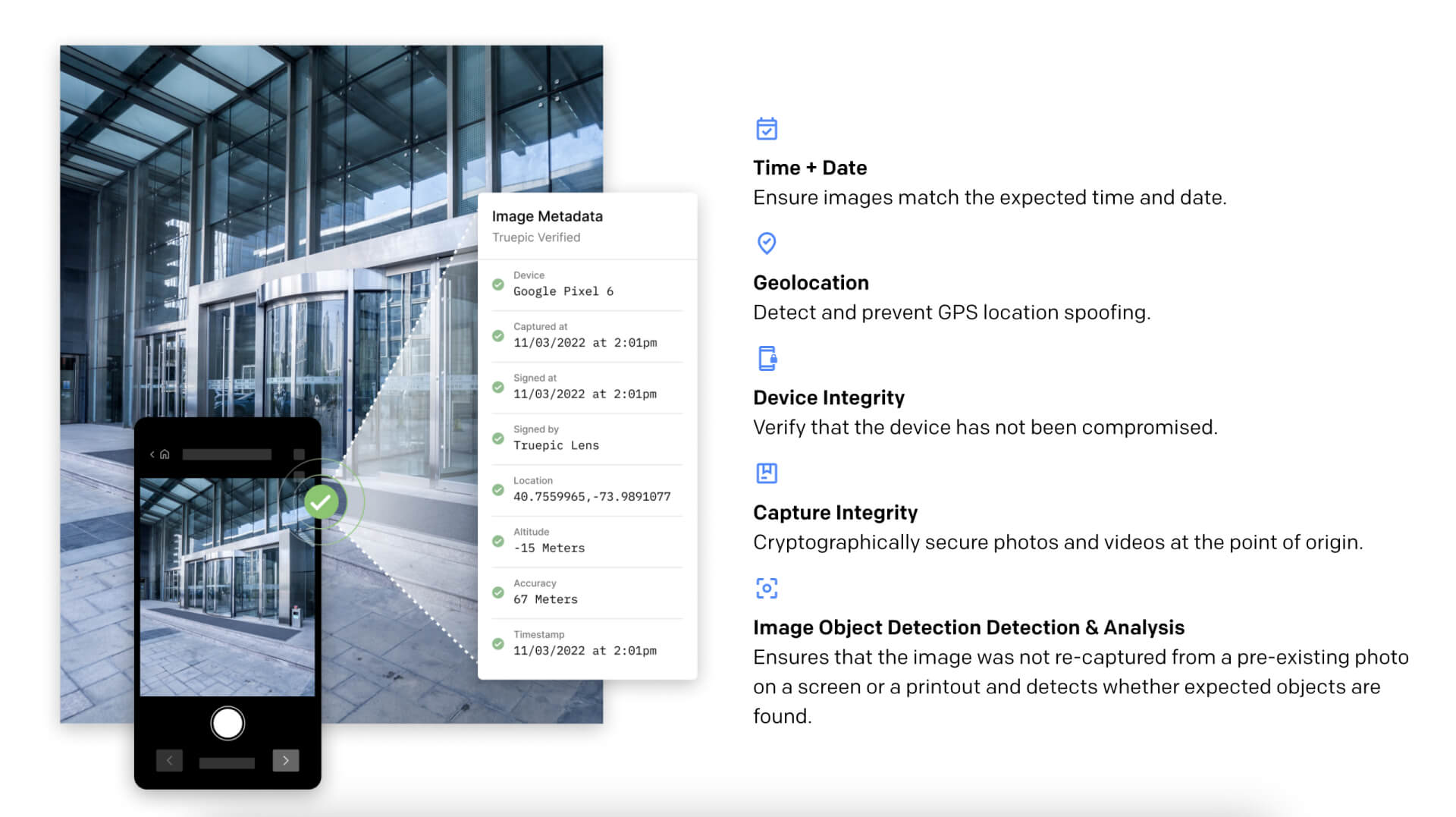Click the Truepic Verified subtitle
This screenshot has width=1456, height=817.
[536, 237]
